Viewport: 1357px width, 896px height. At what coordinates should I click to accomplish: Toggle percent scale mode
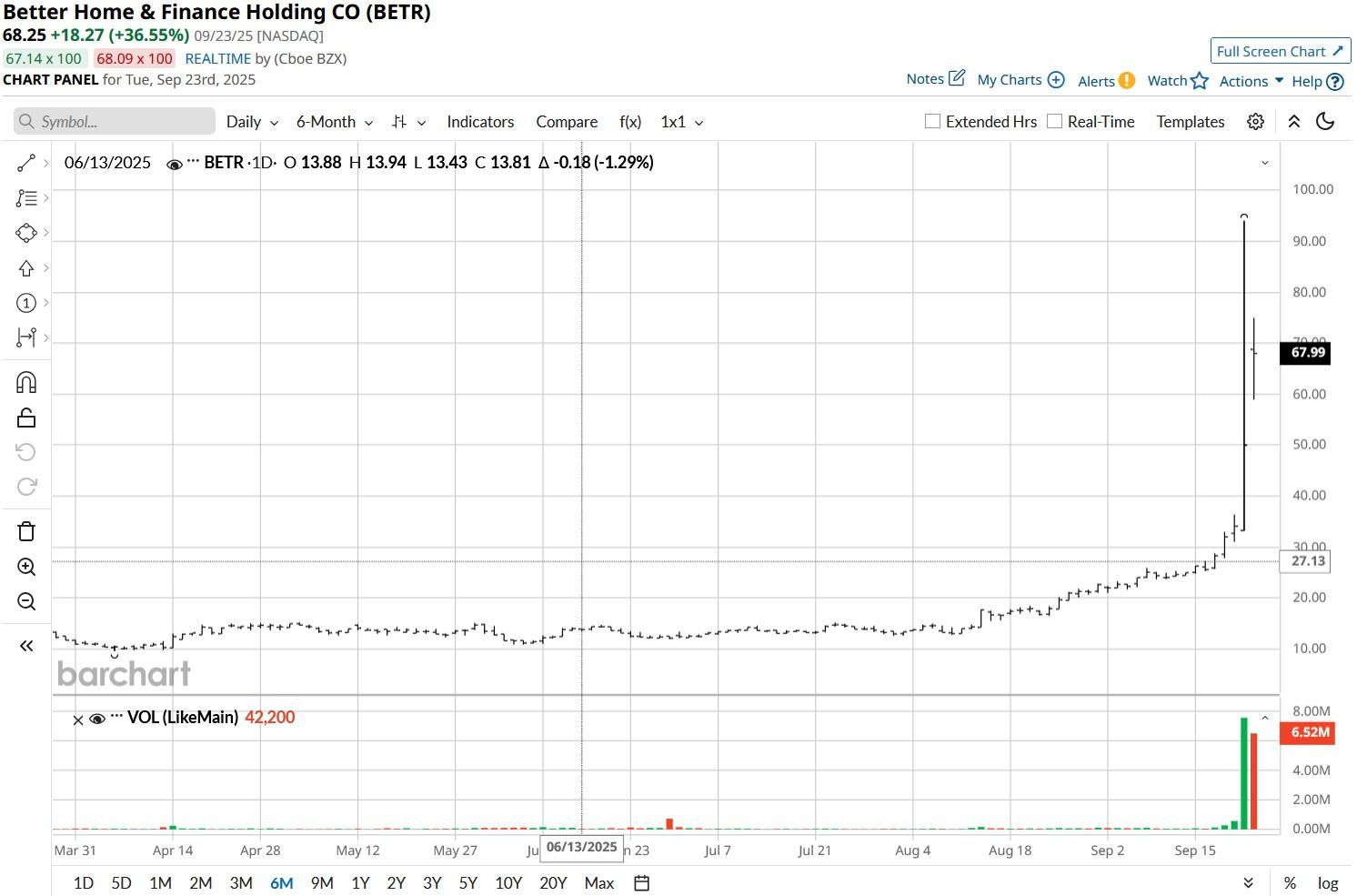coord(1290,883)
